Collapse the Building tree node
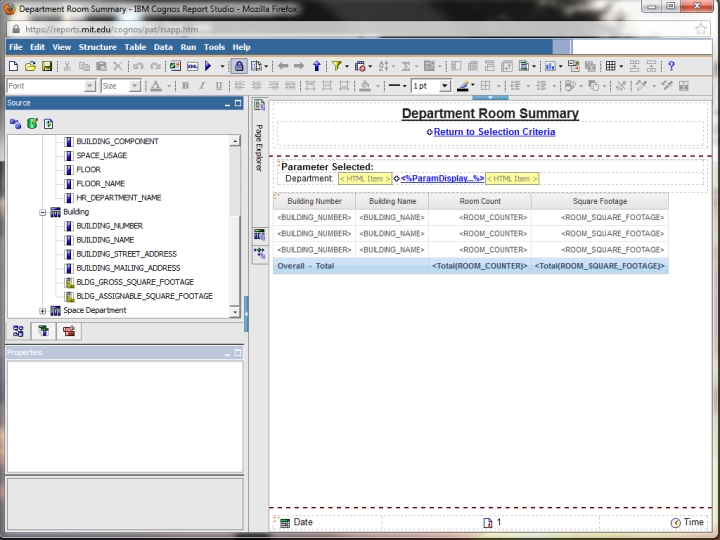The height and width of the screenshot is (540, 720). 43,212
